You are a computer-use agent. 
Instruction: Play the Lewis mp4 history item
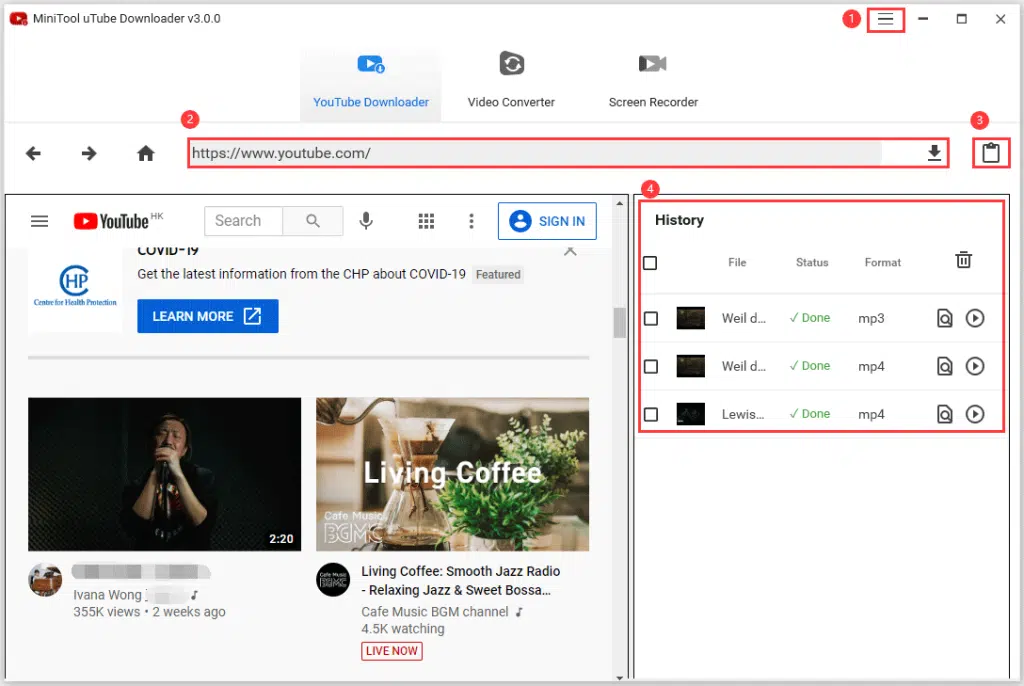coord(975,414)
